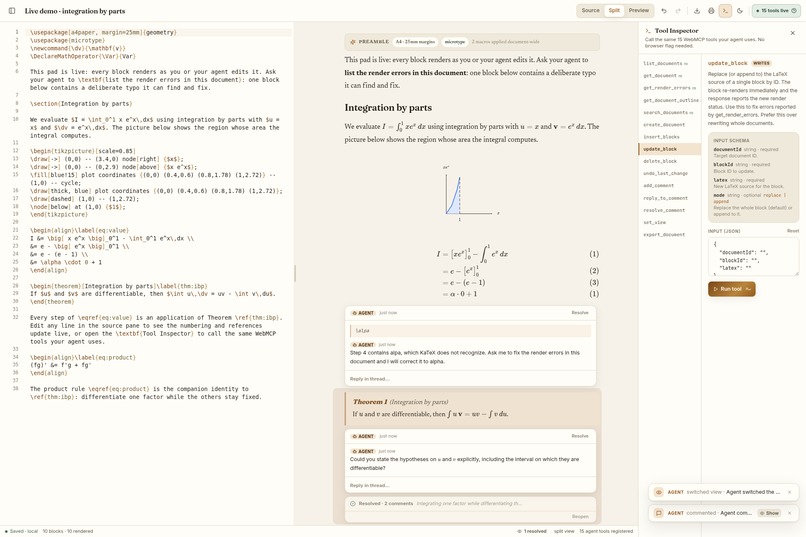Viewport: 806px width, 537px height.
Task: Click Show on commented notification
Action: (x=770, y=513)
